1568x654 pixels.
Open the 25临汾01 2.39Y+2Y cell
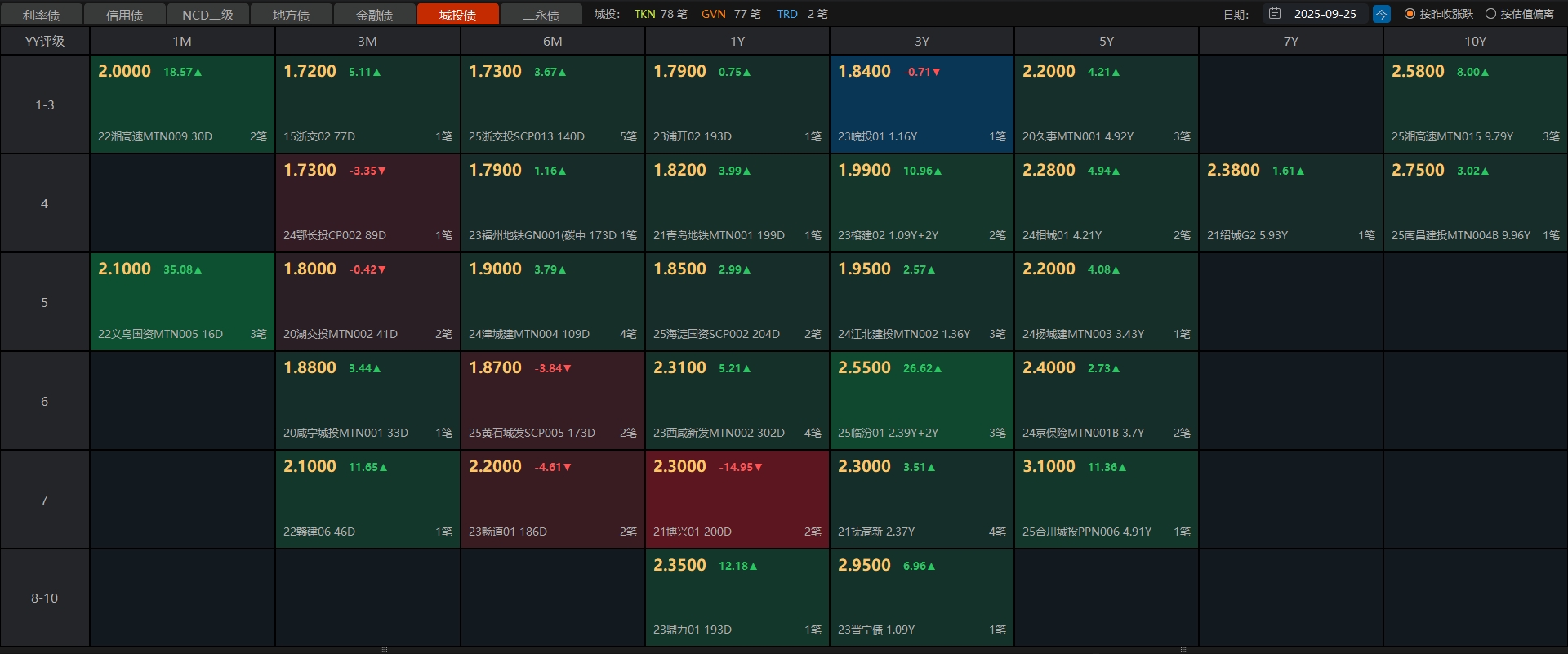coord(922,401)
